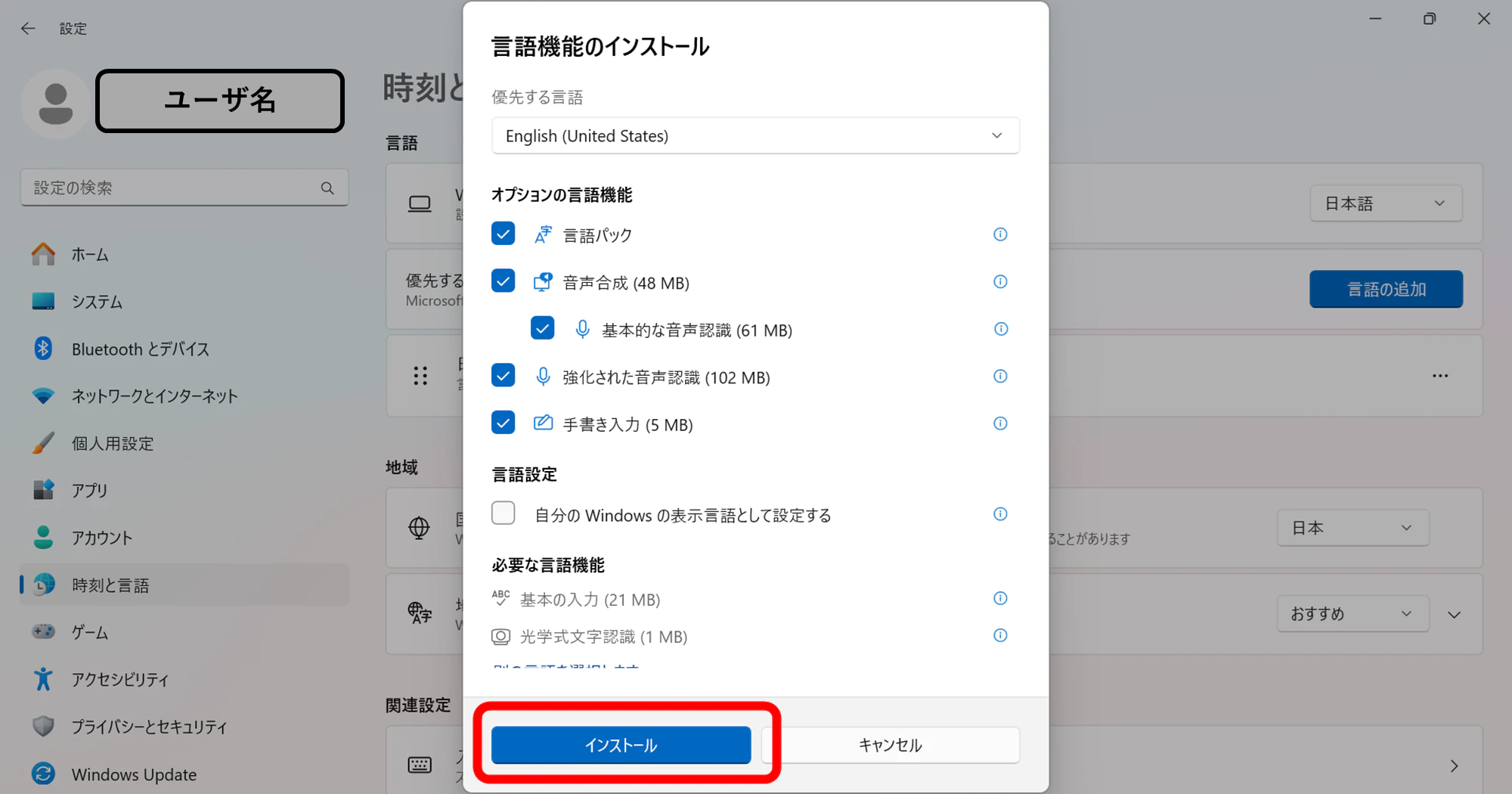The image size is (1512, 794).
Task: Open アクセシビリティ in settings sidebar
Action: tap(184, 679)
